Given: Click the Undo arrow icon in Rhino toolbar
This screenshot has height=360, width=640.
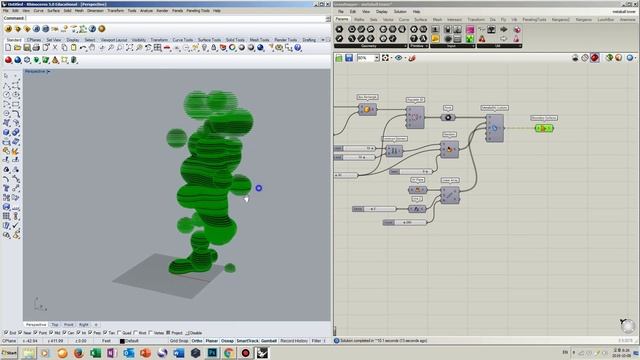Looking at the screenshot, I should (x=83, y=48).
